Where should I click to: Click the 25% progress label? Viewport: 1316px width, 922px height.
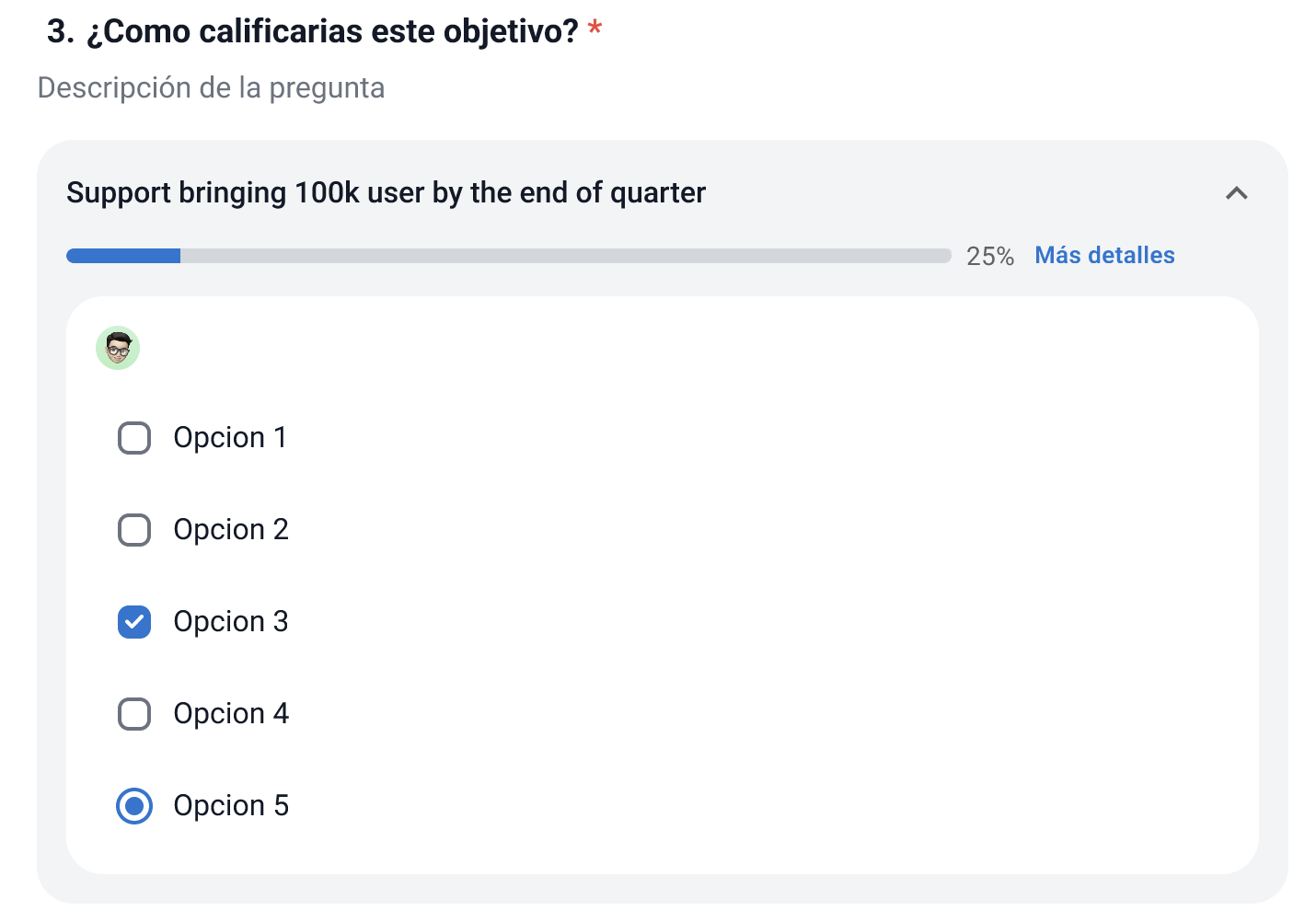click(x=990, y=256)
